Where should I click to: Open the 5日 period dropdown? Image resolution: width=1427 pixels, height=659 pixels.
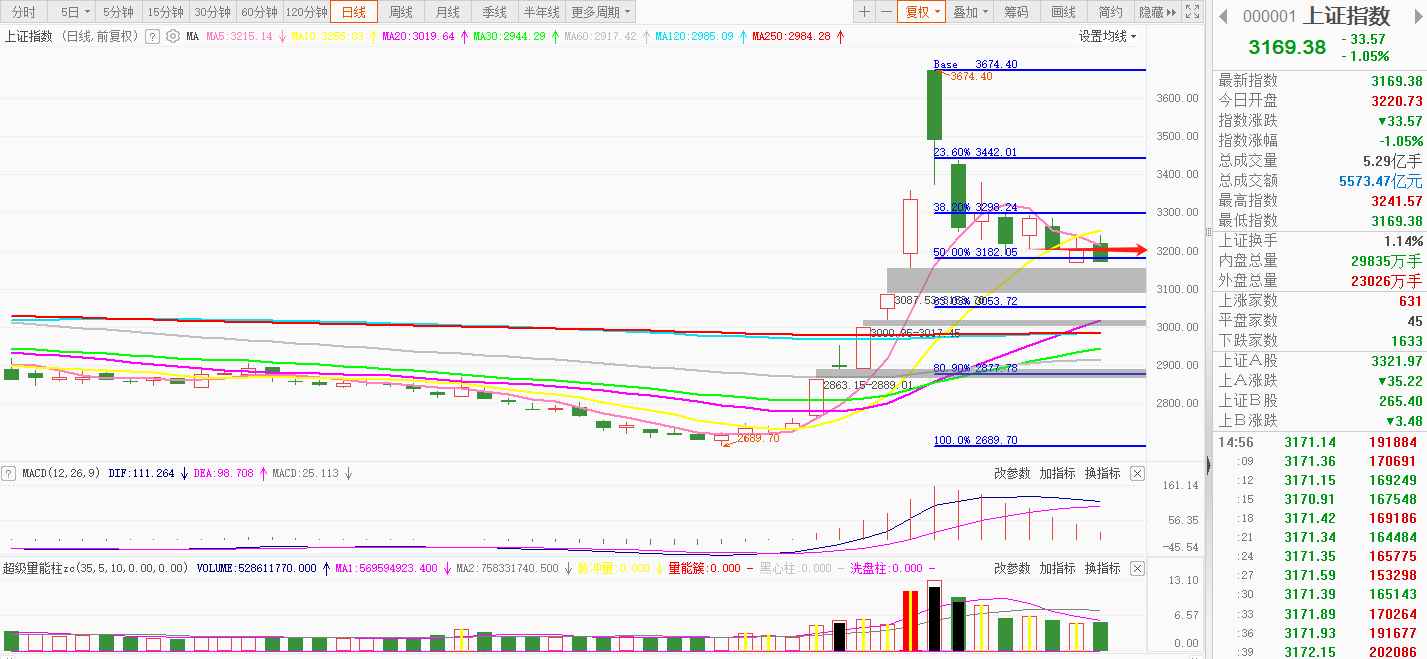74,12
